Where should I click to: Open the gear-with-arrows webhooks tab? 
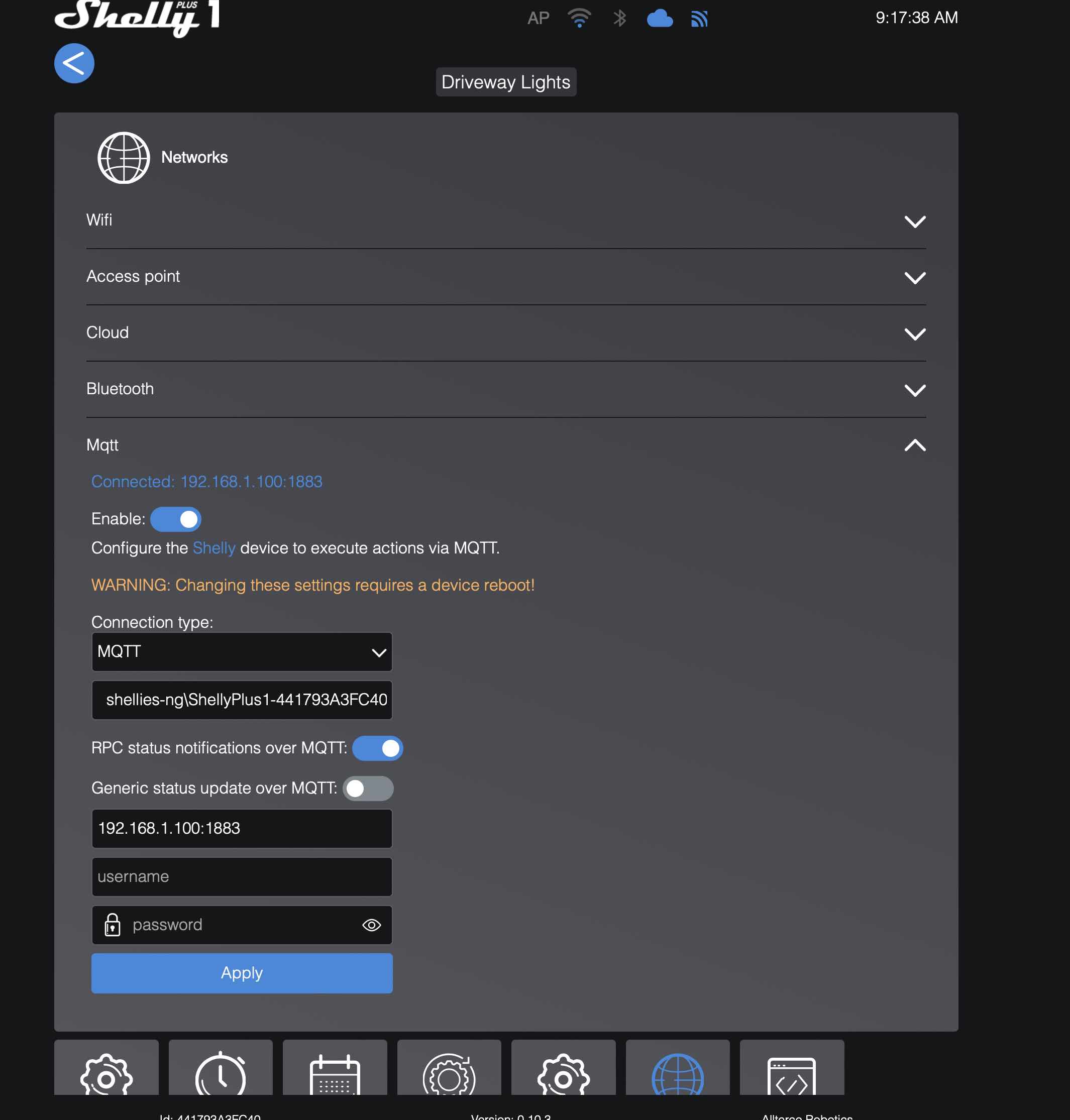450,1068
